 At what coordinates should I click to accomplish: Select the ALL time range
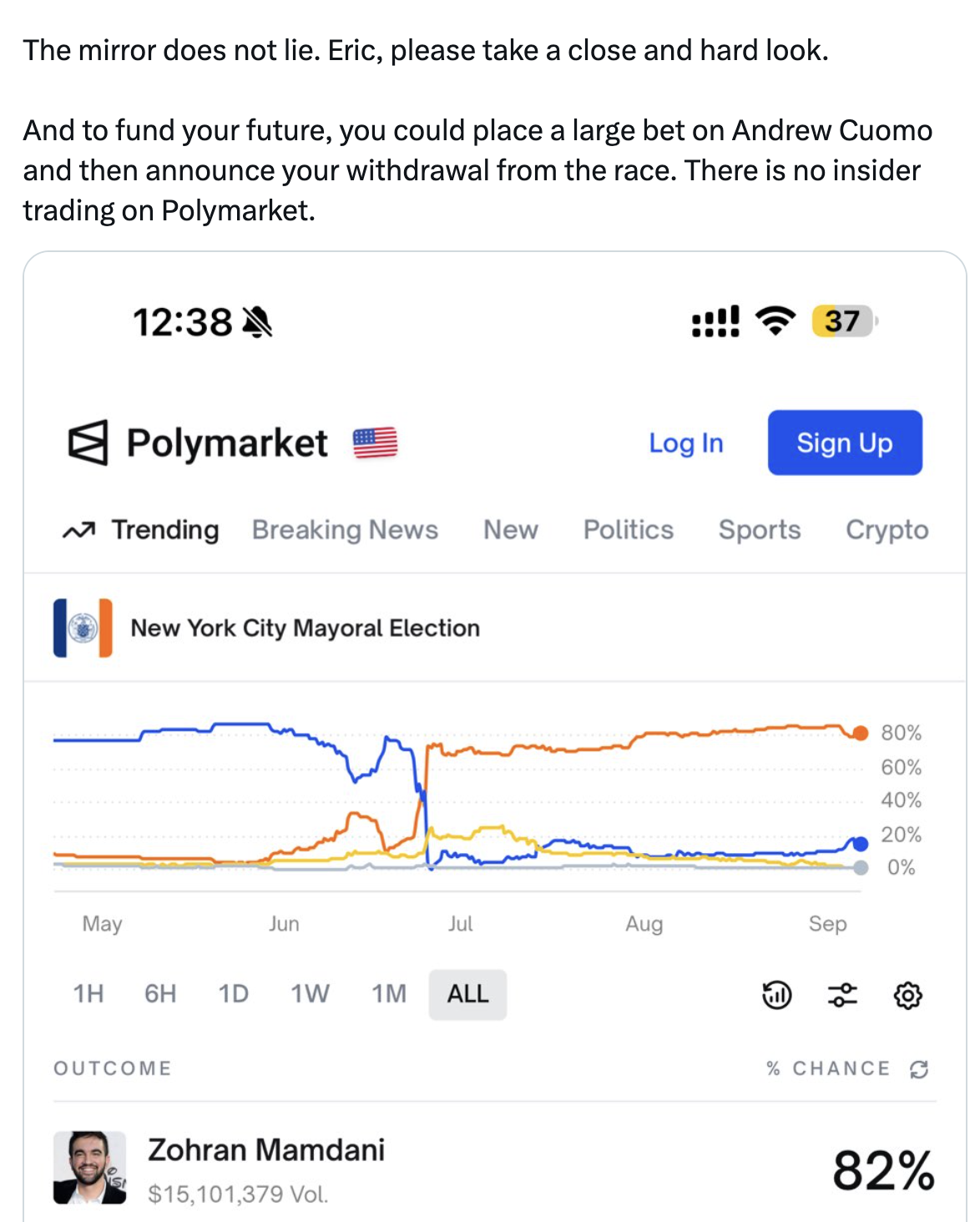[467, 994]
